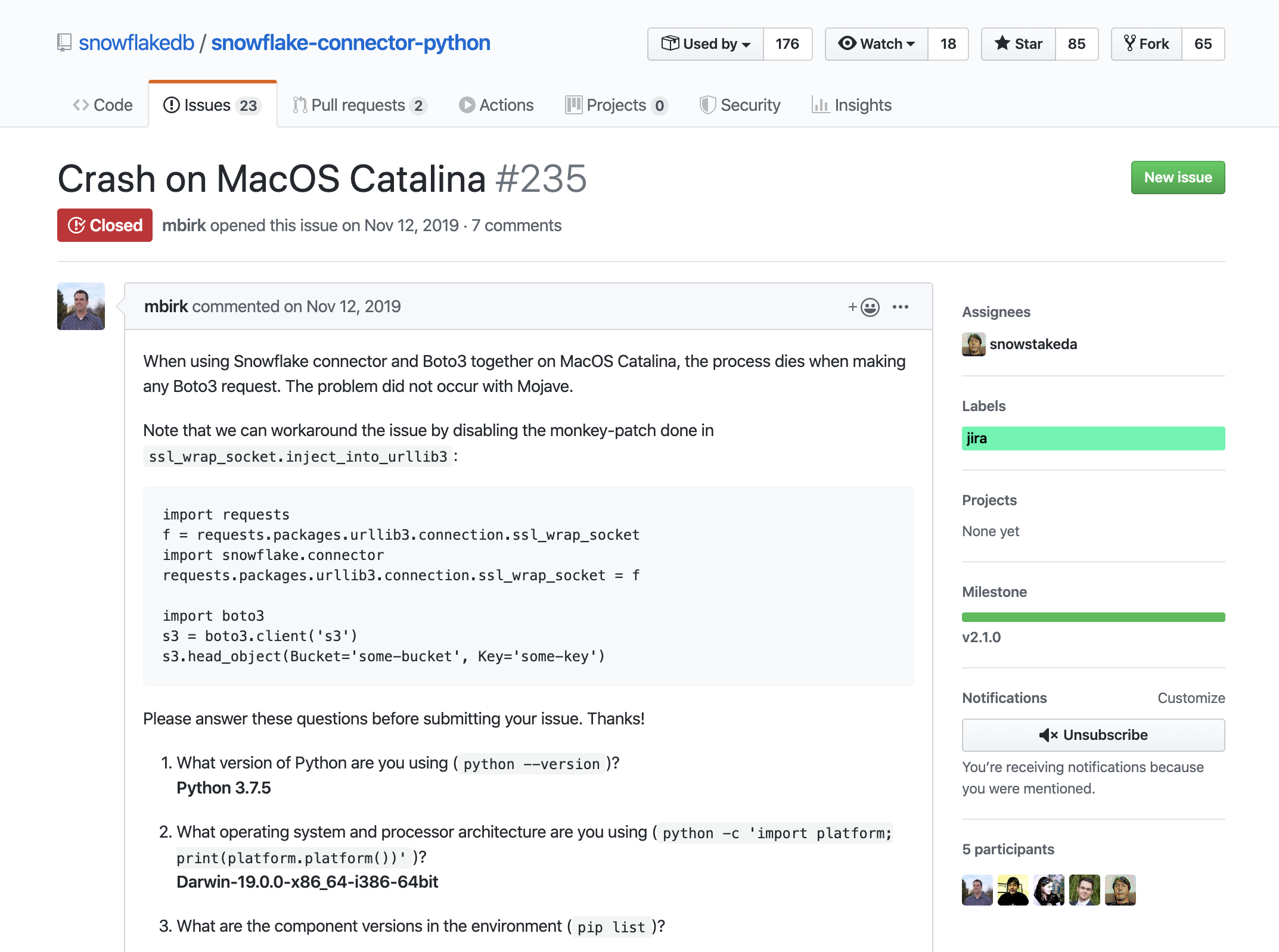Image resolution: width=1279 pixels, height=952 pixels.
Task: Open the Security tab
Action: click(740, 105)
